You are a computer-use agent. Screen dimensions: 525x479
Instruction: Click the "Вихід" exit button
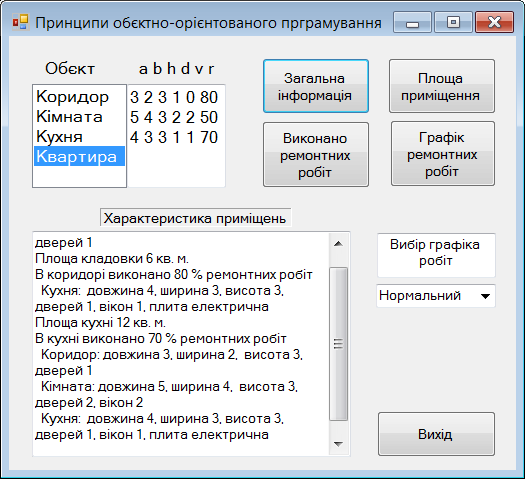tap(436, 434)
